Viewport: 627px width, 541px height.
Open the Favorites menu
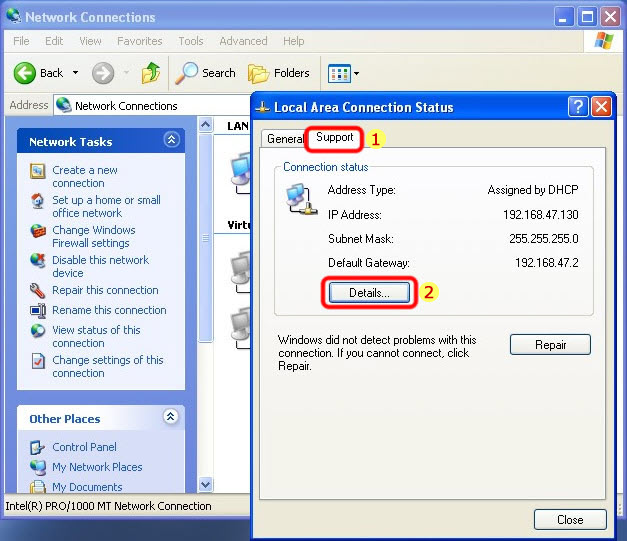point(140,41)
